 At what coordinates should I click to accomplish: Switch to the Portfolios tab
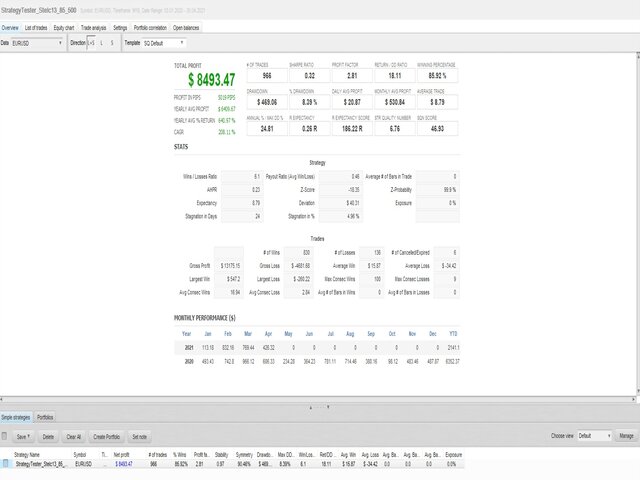point(45,417)
